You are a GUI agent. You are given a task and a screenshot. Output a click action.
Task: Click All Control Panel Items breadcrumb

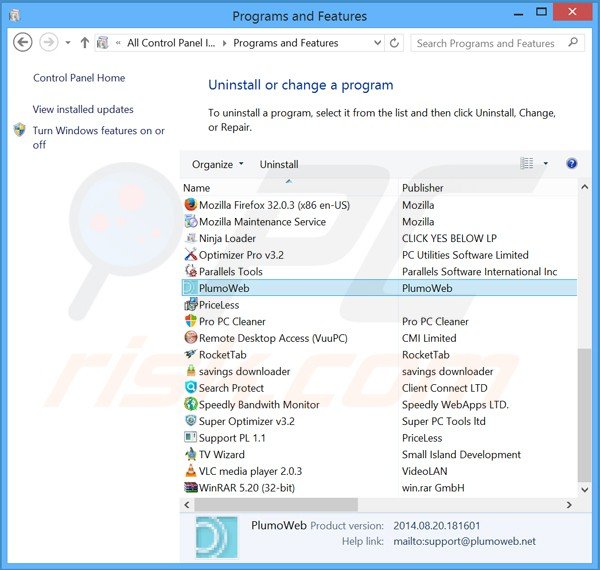171,43
